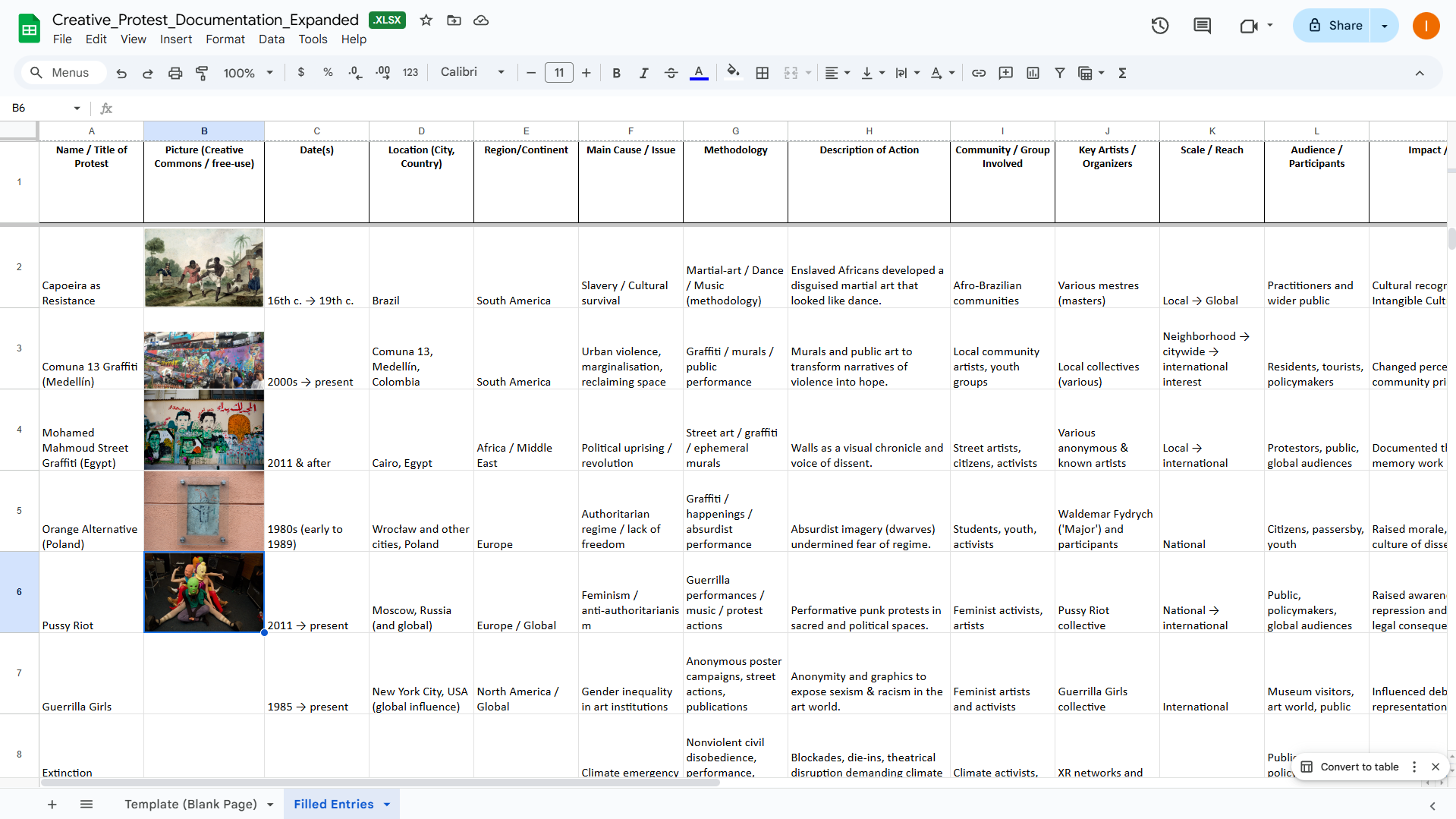Select the Paint format tool
Screen dimensions: 1456x819
(x=202, y=73)
